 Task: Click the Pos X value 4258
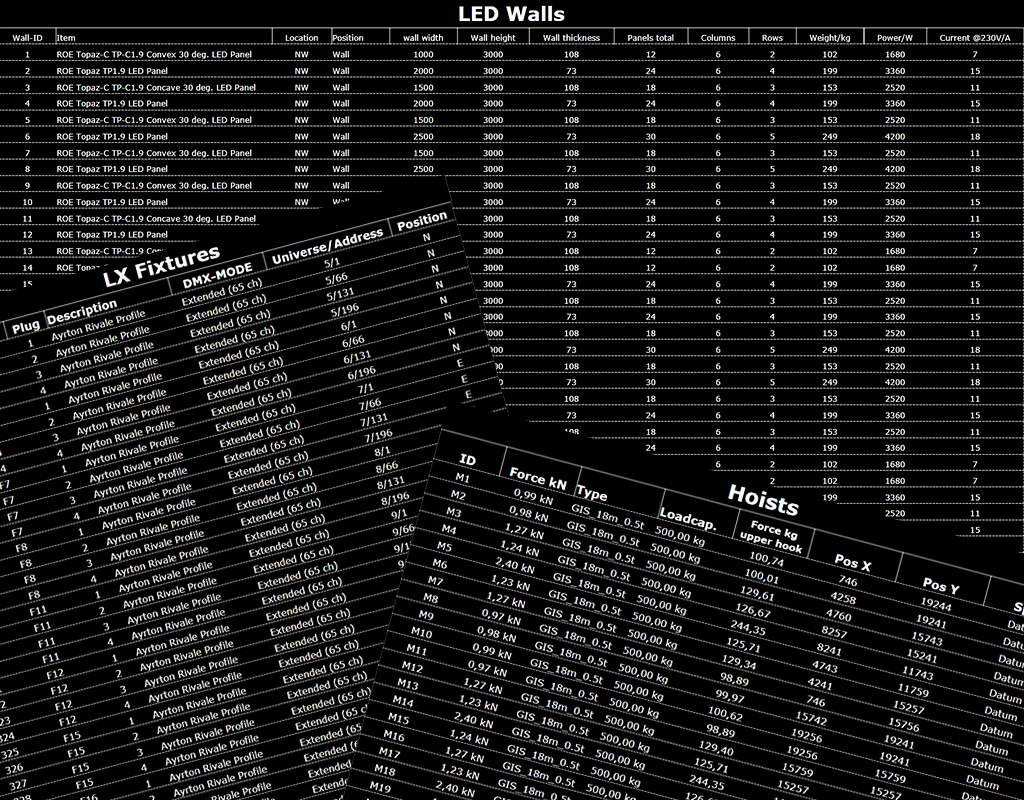[843, 598]
